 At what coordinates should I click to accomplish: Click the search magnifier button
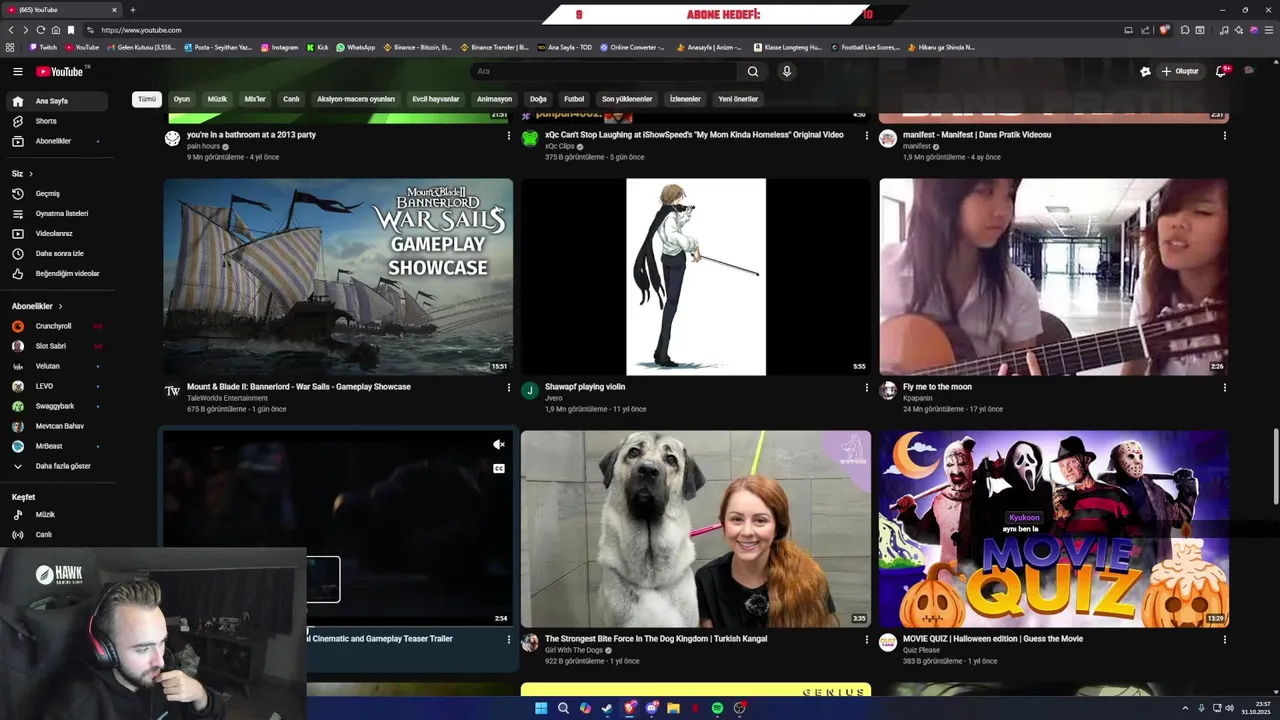[x=753, y=71]
